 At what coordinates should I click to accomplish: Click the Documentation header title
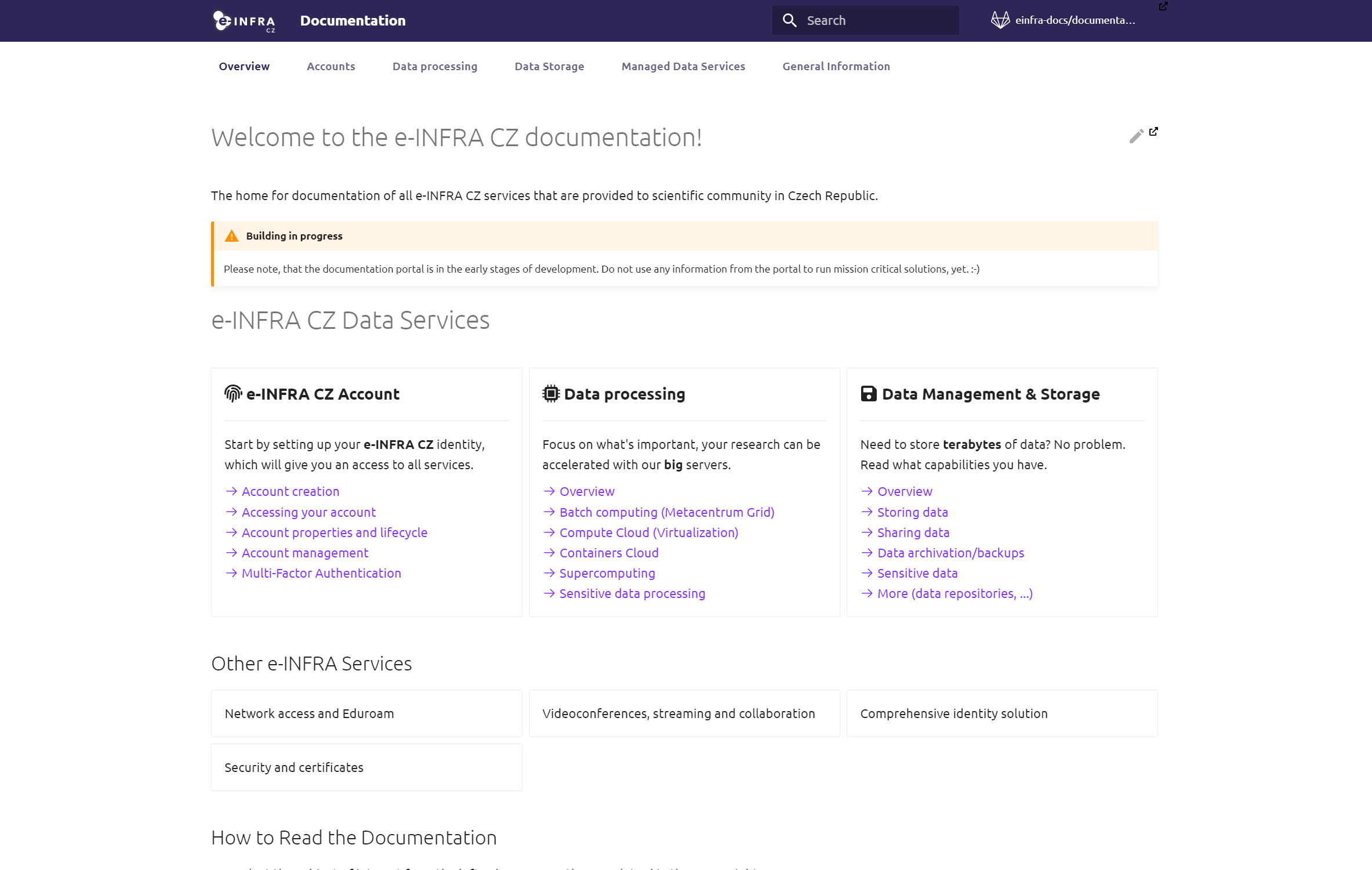(353, 20)
